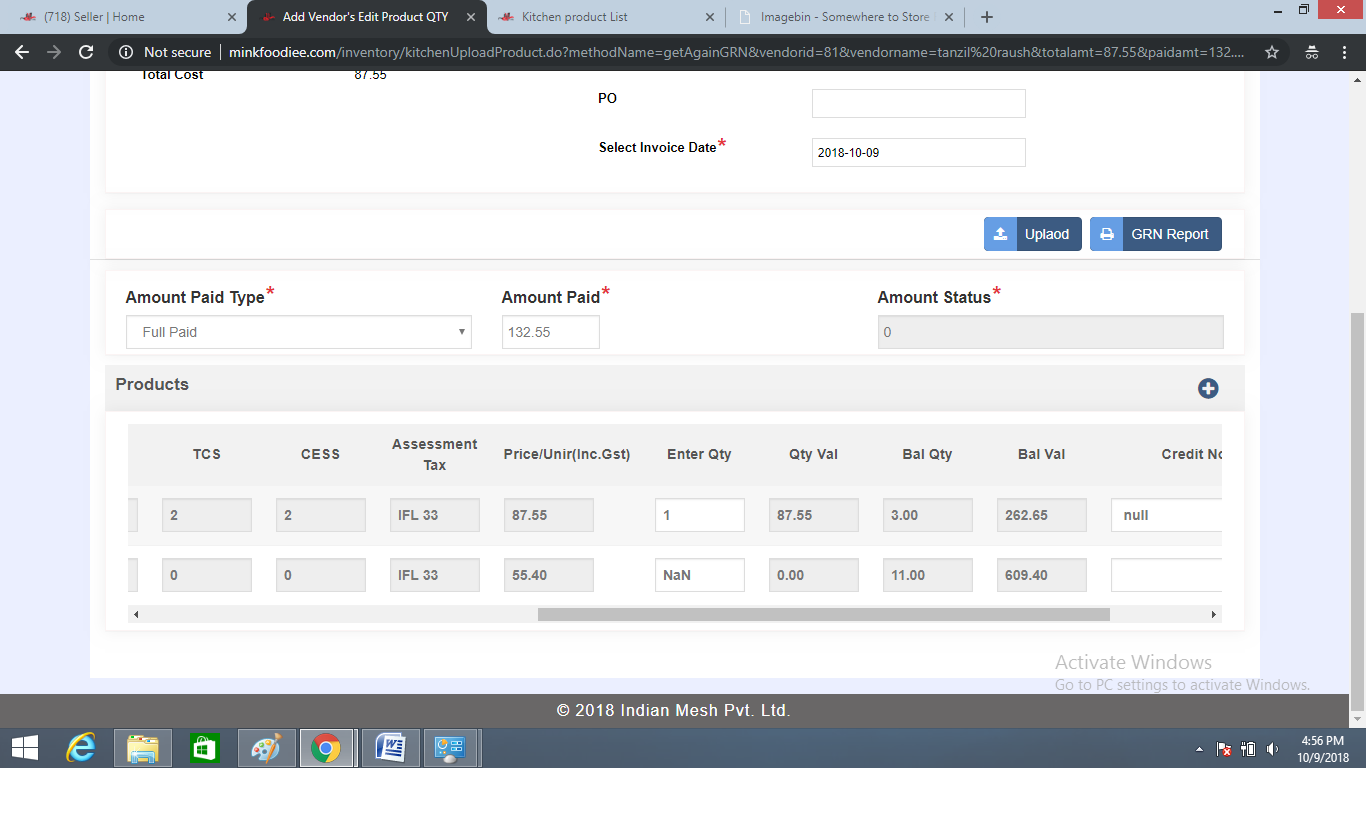
Task: Click the Qty Val cell 0.00
Action: click(814, 575)
